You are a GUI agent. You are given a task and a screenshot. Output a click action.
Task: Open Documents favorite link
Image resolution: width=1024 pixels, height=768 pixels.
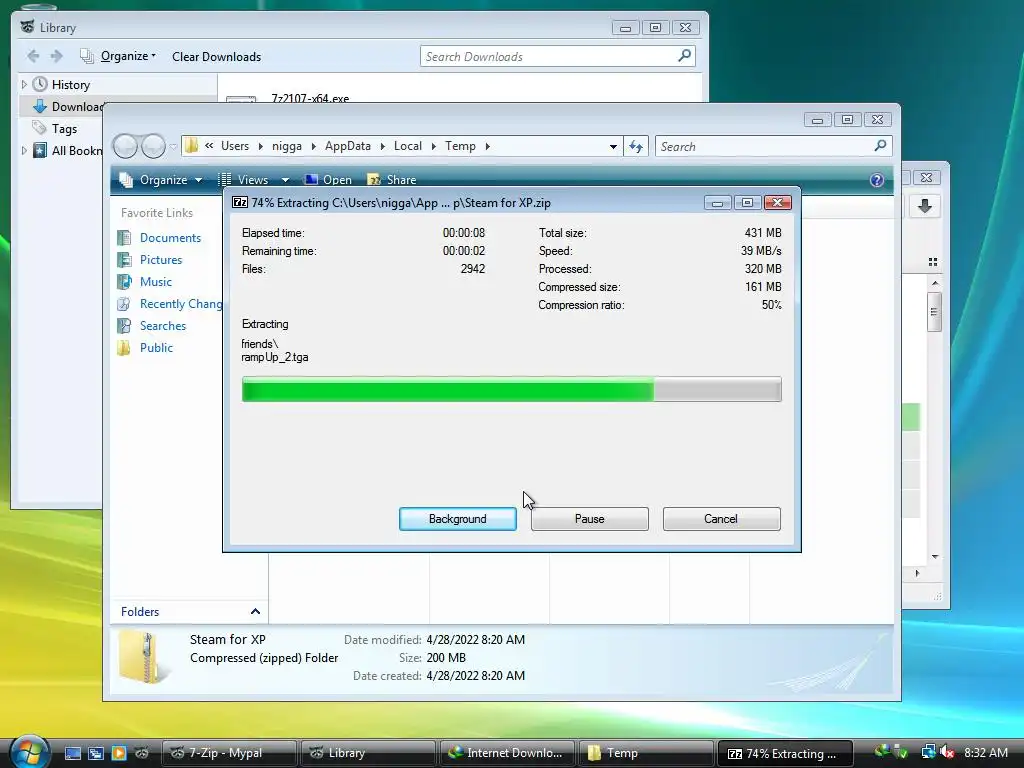coord(170,238)
